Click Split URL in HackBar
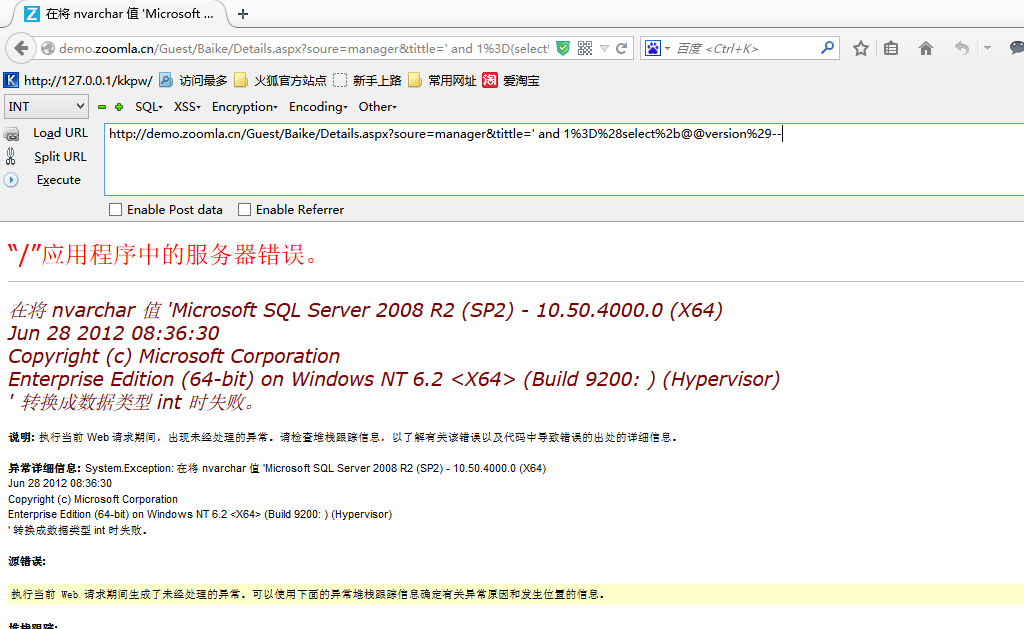The image size is (1024, 629). 60,157
